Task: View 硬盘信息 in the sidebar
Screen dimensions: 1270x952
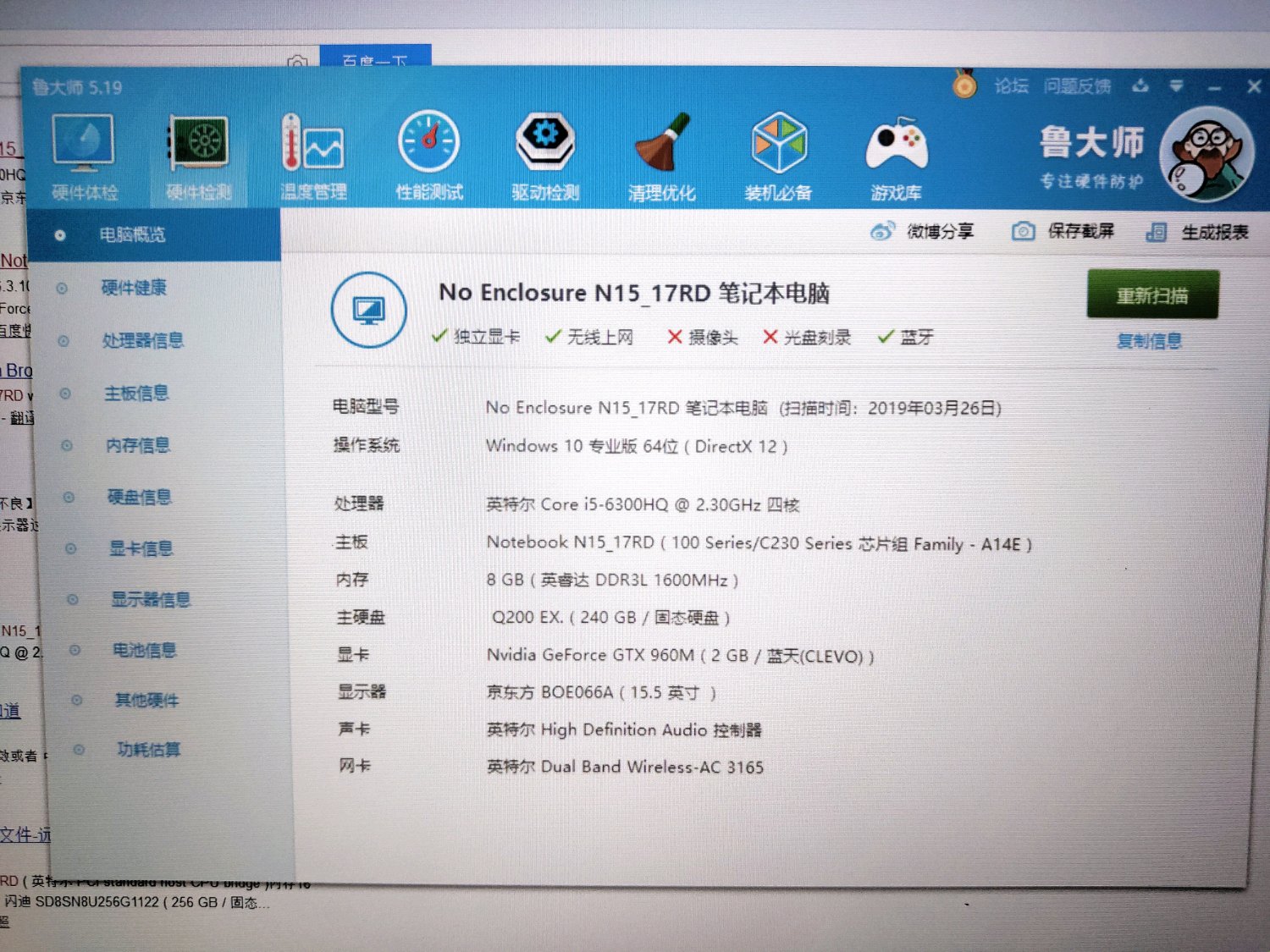Action: [140, 497]
